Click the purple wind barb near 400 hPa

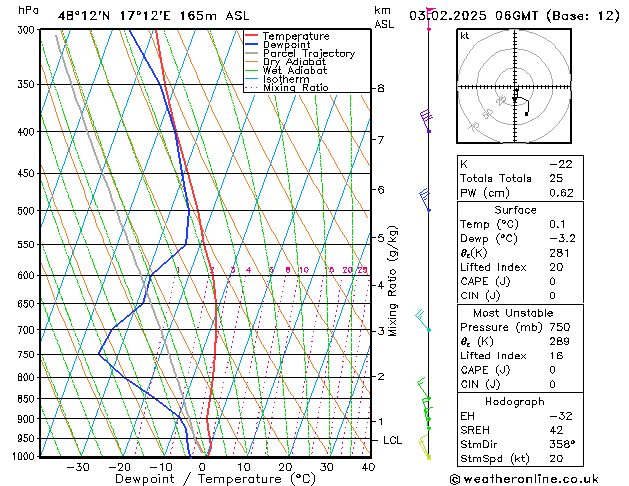click(426, 120)
